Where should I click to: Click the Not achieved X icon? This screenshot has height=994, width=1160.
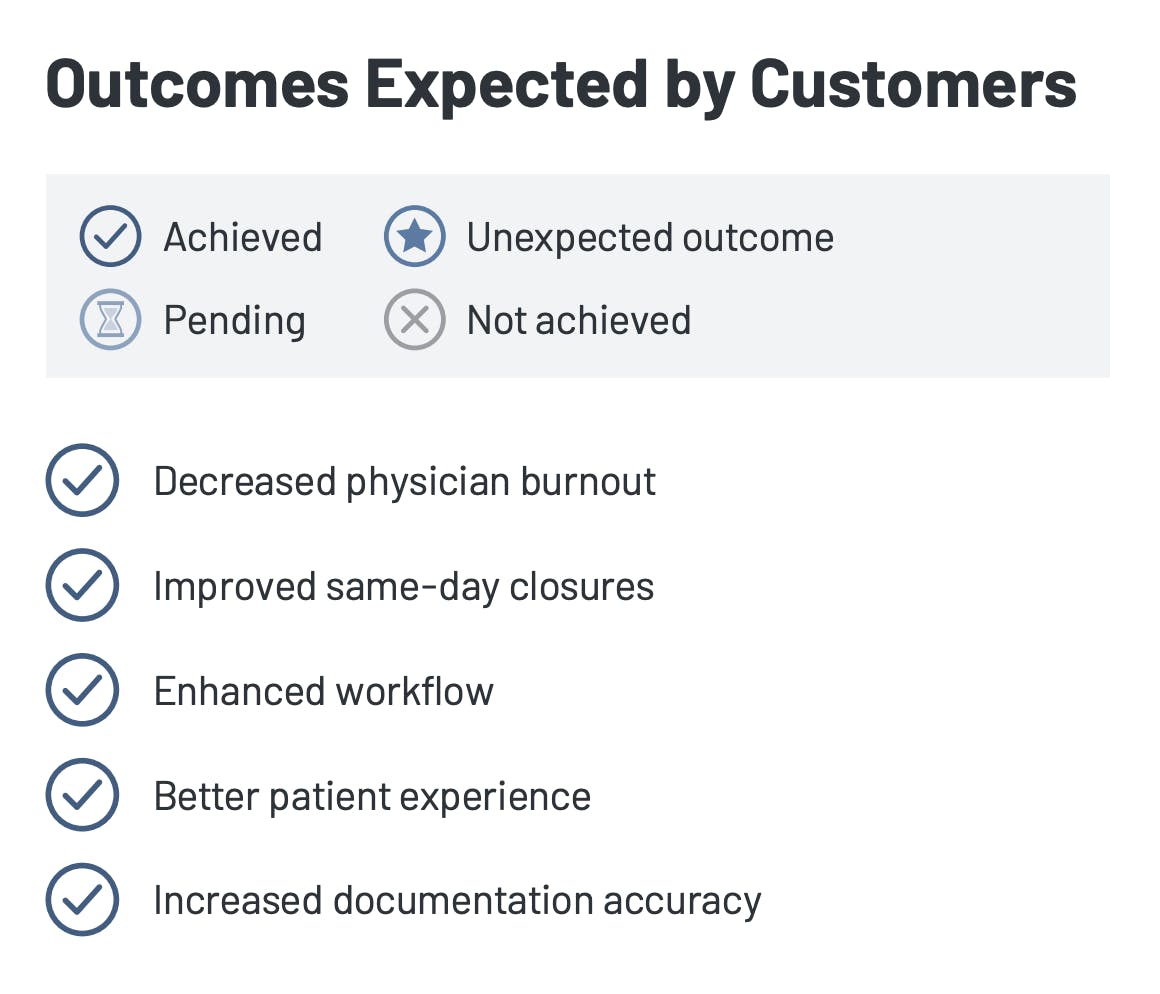(x=414, y=320)
